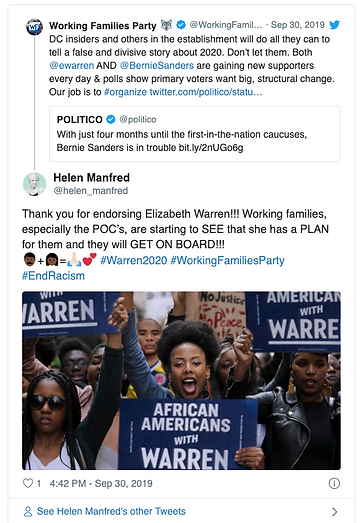Open the quoted POLITICO tweet card
The width and height of the screenshot is (360, 523).
tap(195, 134)
